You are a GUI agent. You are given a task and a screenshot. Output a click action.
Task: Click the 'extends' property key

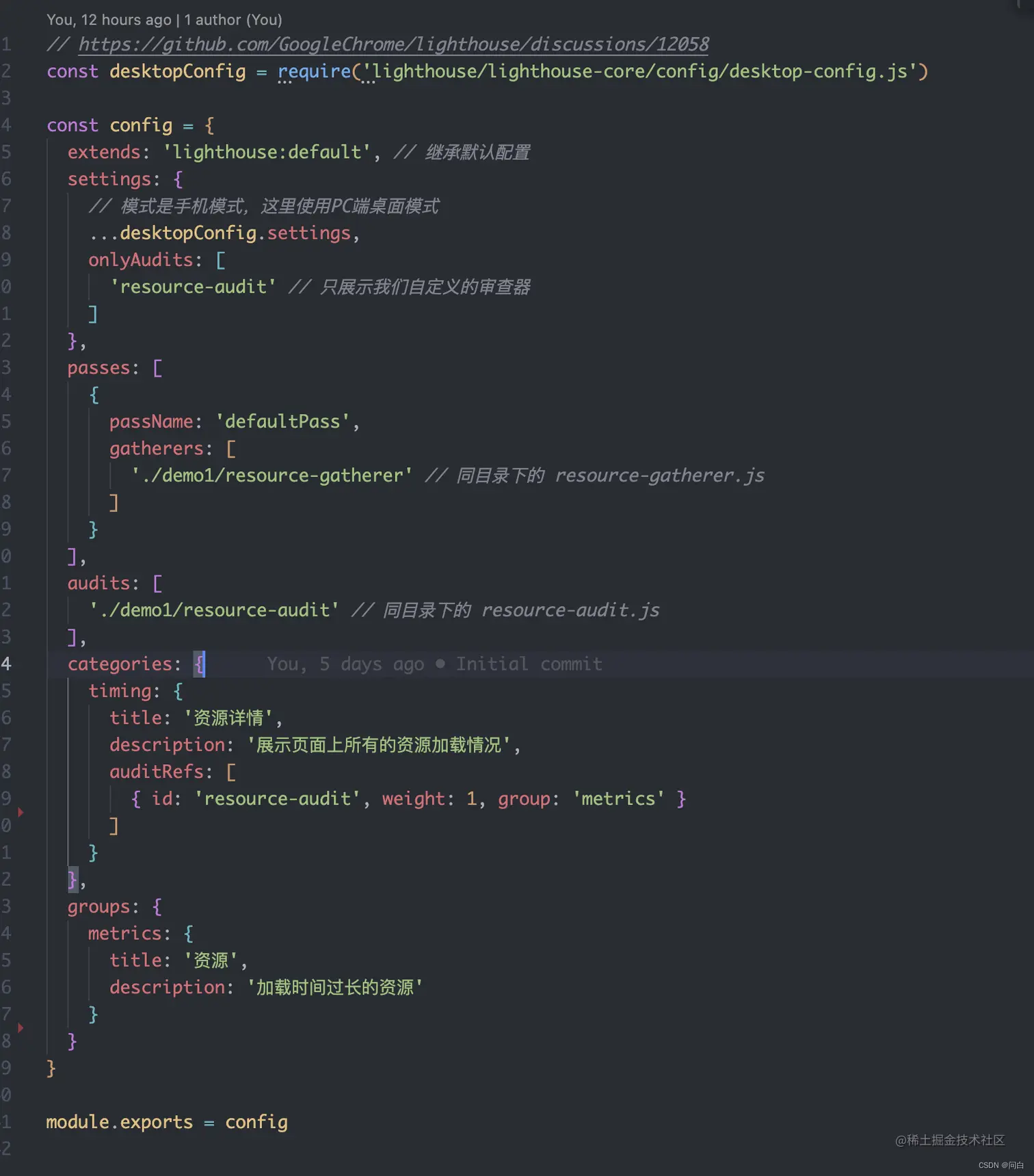click(x=104, y=152)
